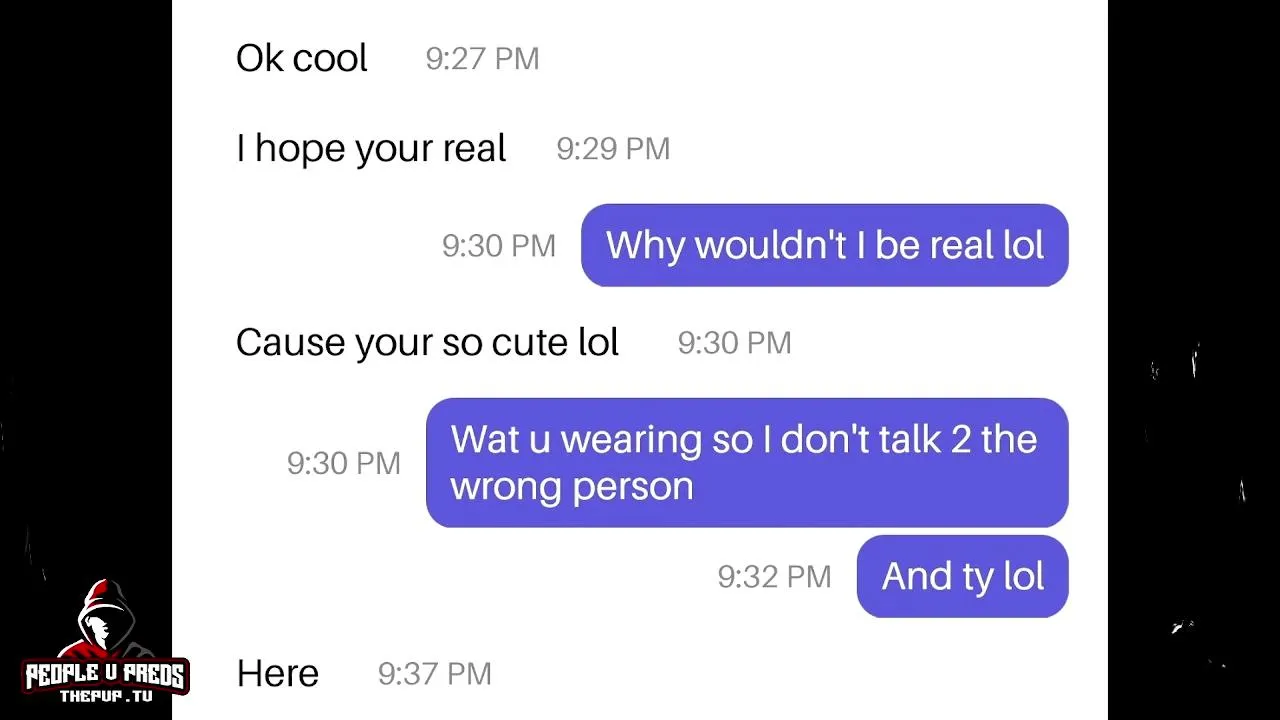1280x720 pixels.
Task: Click the 9:32 PM timestamp
Action: point(774,577)
